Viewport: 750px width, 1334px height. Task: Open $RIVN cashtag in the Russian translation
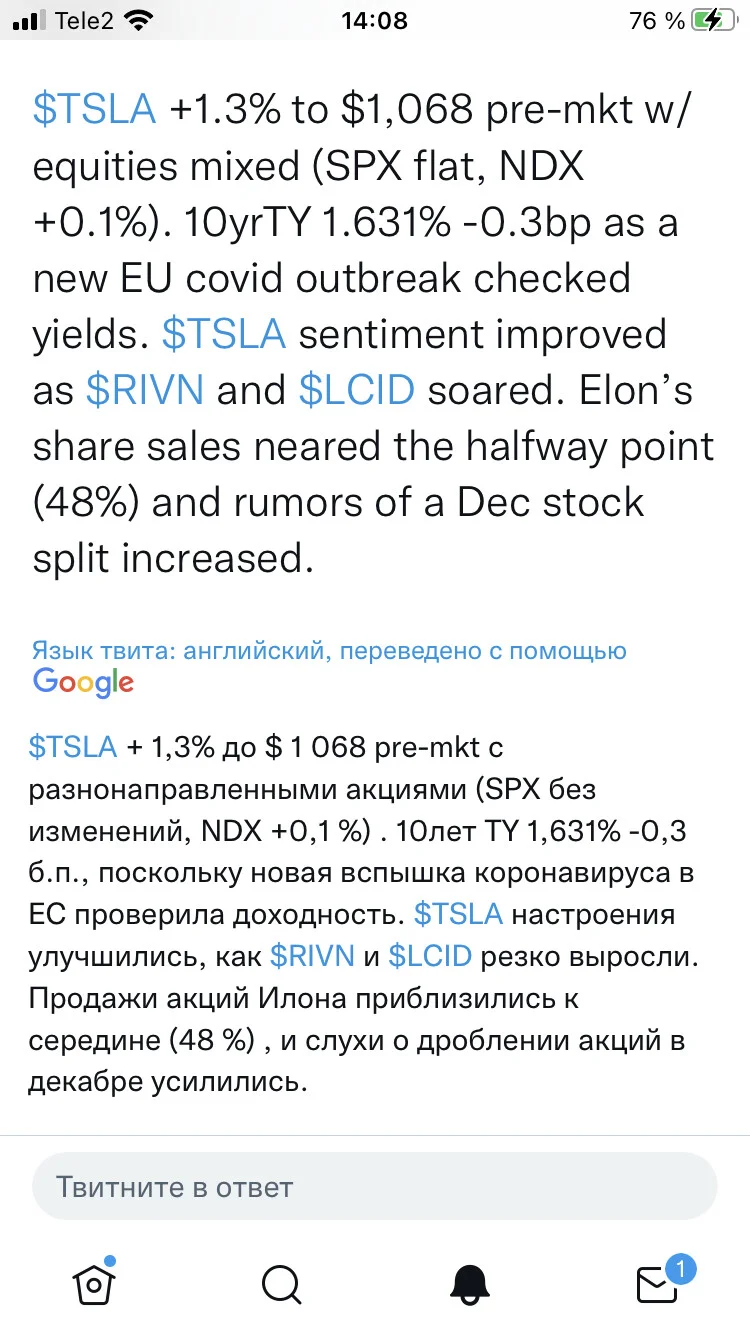(312, 956)
